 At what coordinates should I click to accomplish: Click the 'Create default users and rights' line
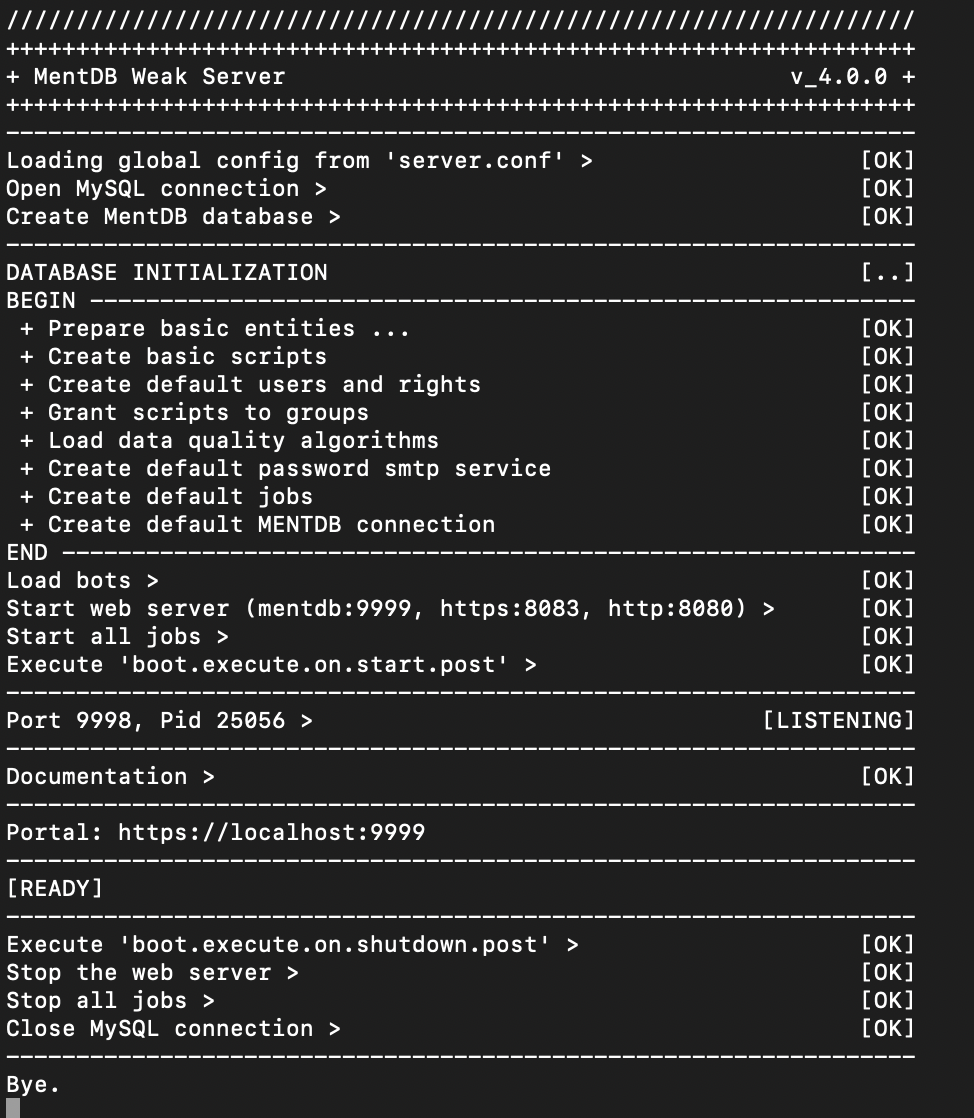click(264, 384)
